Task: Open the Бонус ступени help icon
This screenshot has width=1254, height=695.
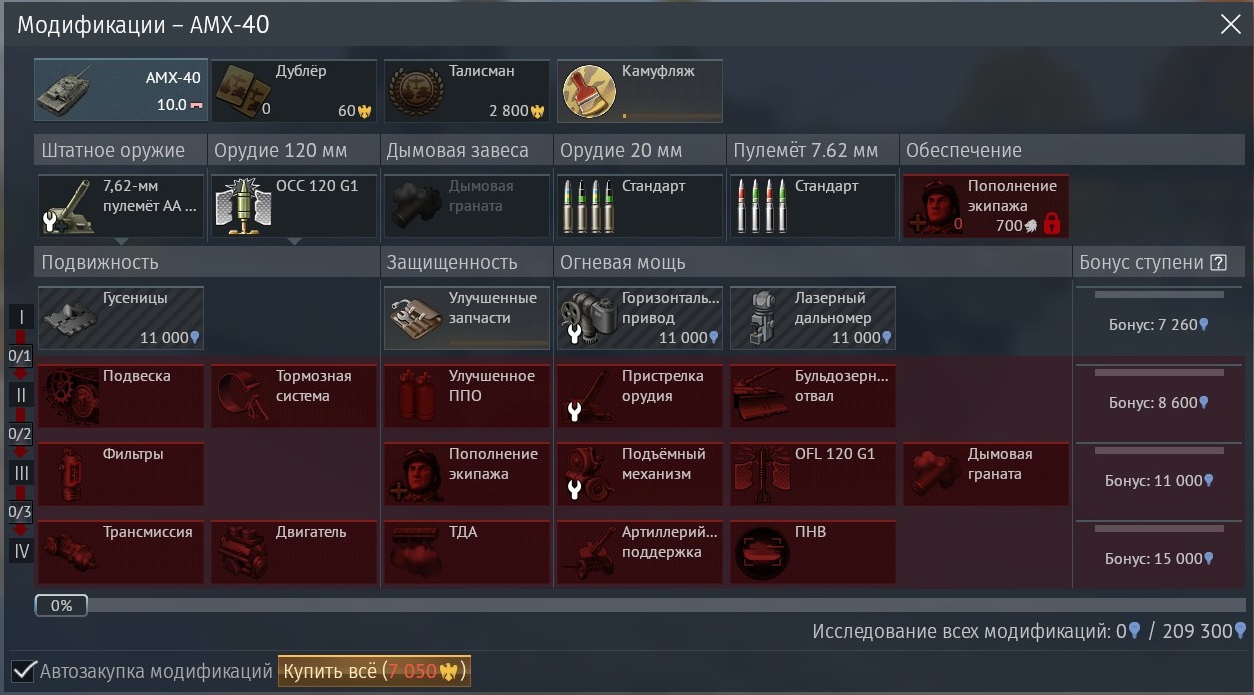Action: [1218, 263]
